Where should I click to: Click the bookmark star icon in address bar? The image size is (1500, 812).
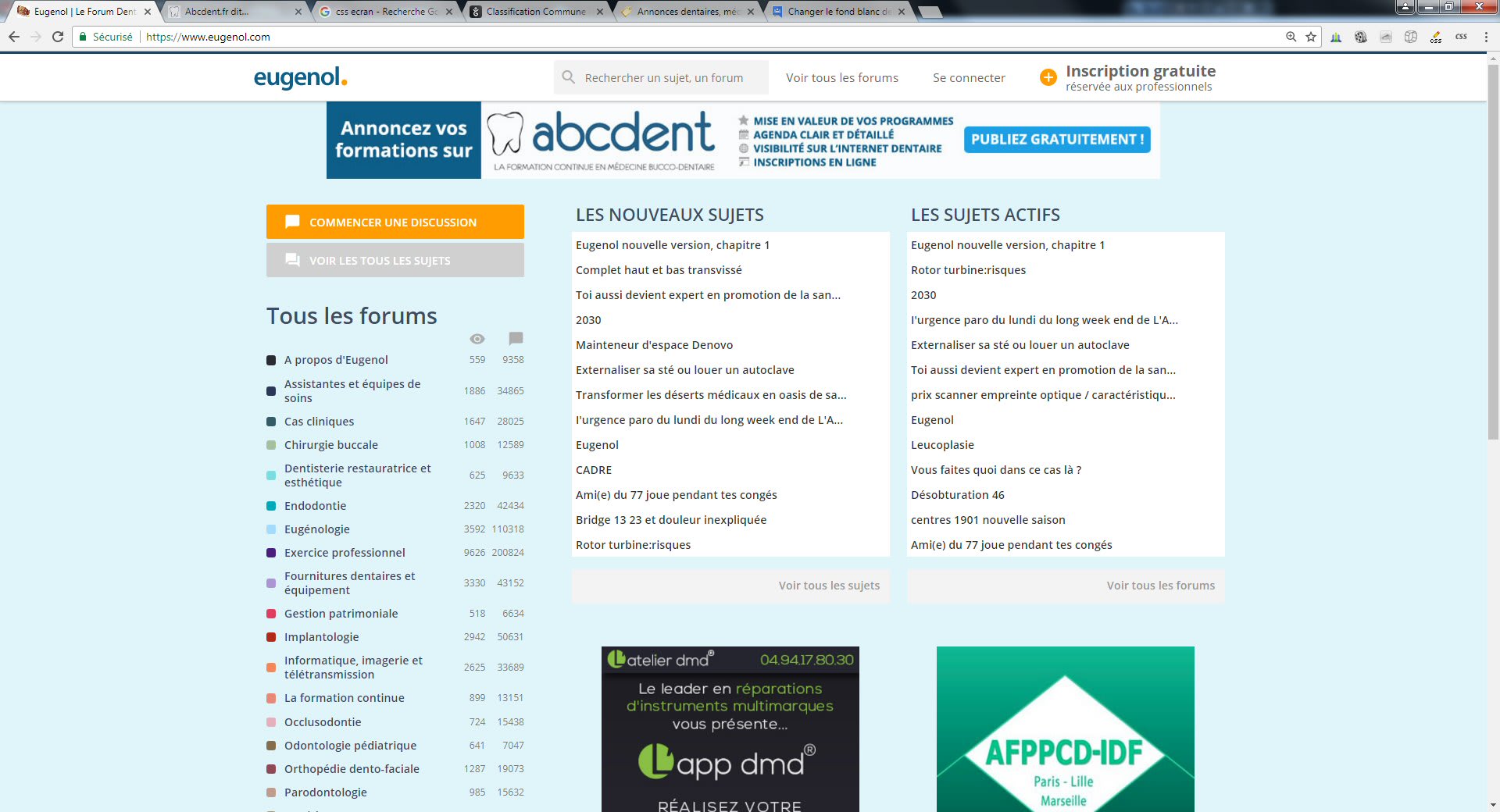point(1311,37)
